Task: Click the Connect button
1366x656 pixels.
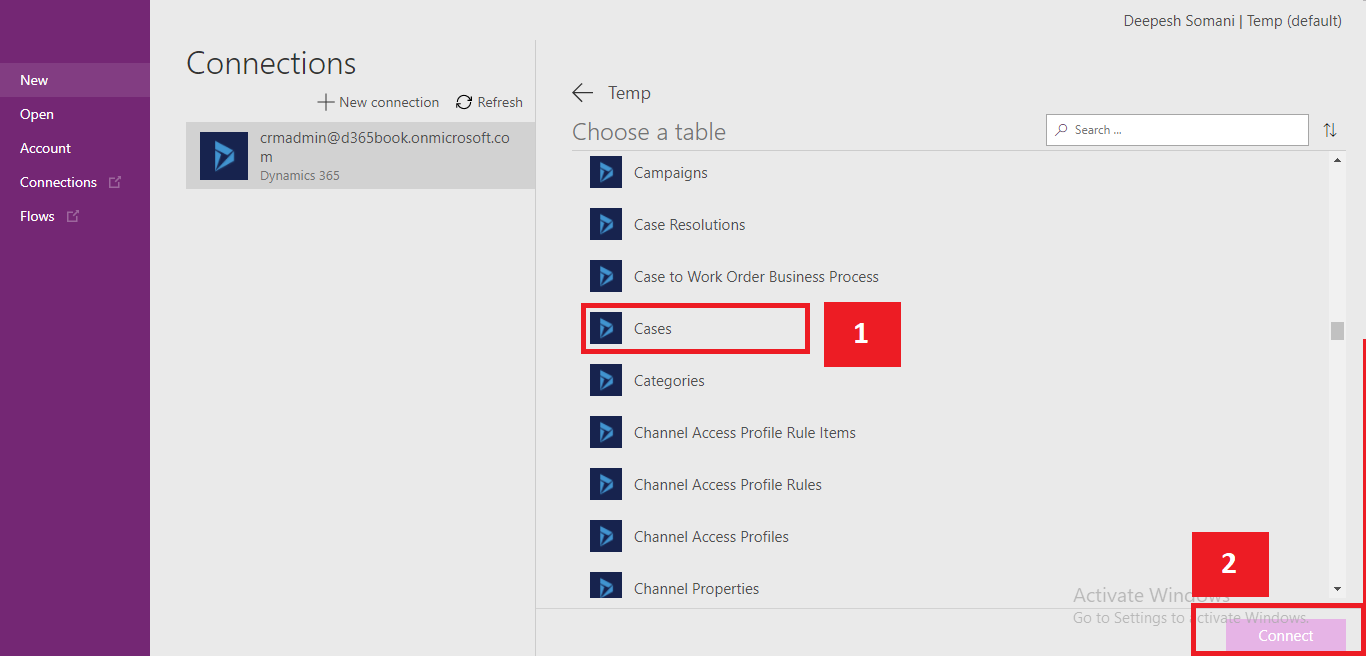Action: (x=1286, y=635)
